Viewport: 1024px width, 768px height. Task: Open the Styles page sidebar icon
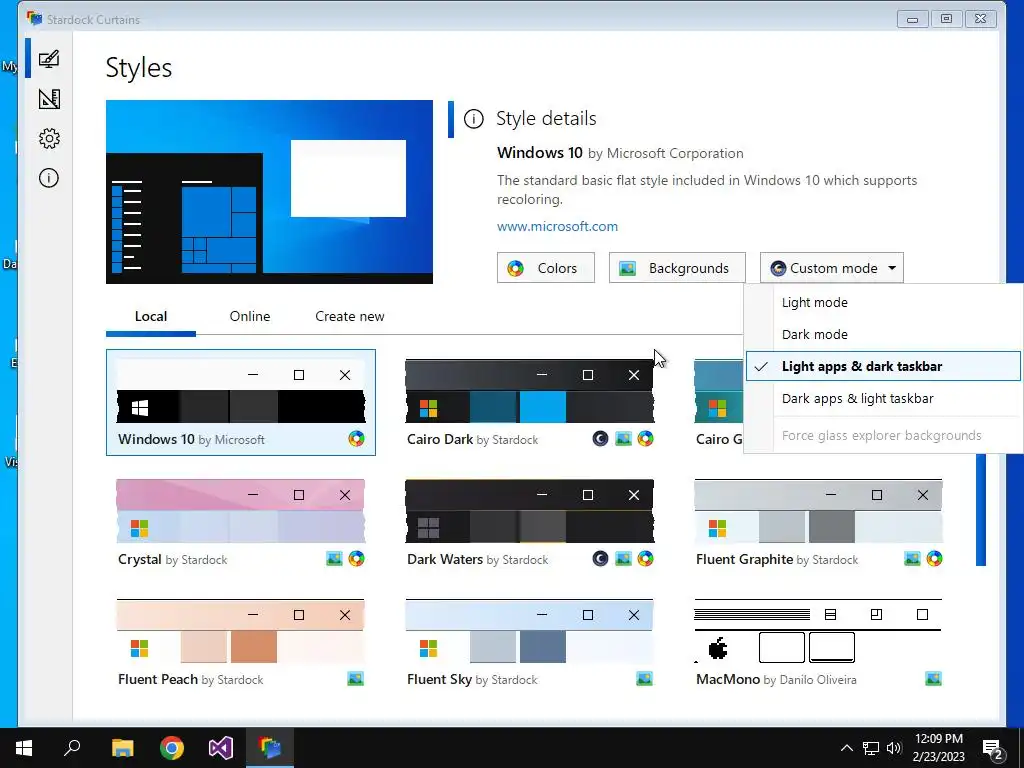click(x=49, y=59)
